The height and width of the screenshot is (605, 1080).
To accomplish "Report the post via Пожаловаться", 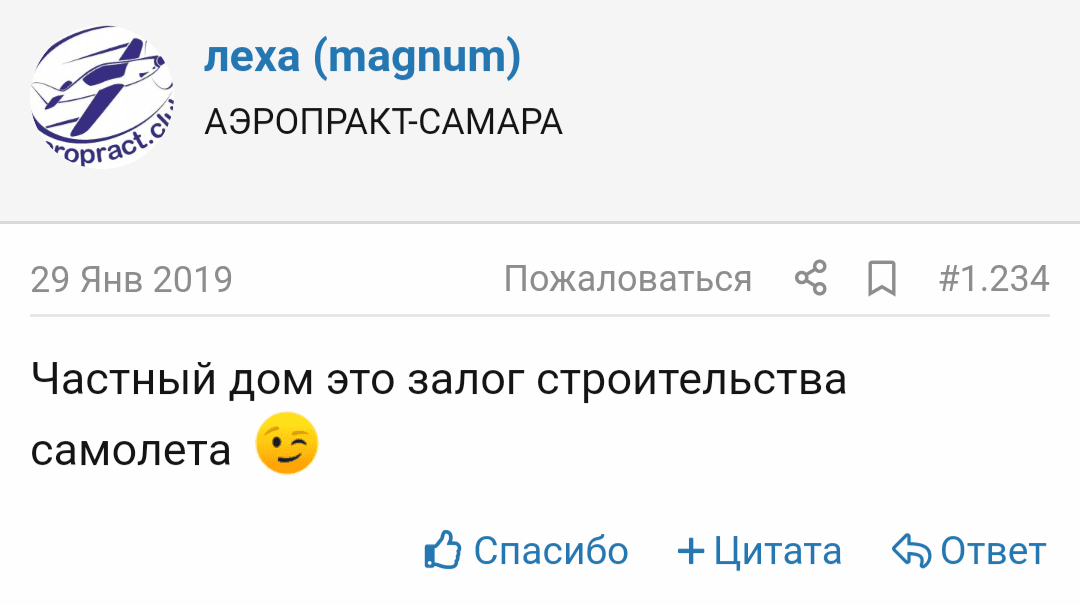I will (627, 279).
